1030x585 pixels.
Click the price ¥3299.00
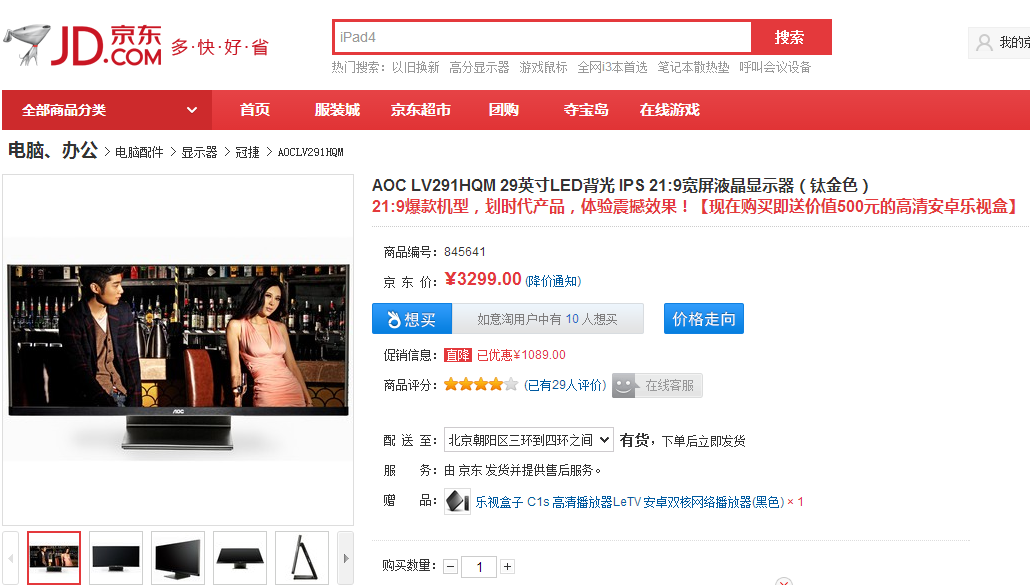[x=483, y=279]
